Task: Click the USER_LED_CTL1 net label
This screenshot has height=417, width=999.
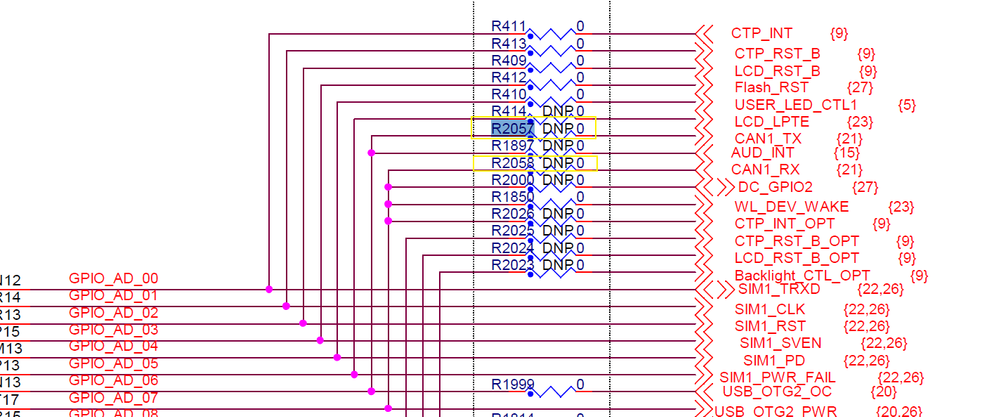Action: tap(795, 104)
